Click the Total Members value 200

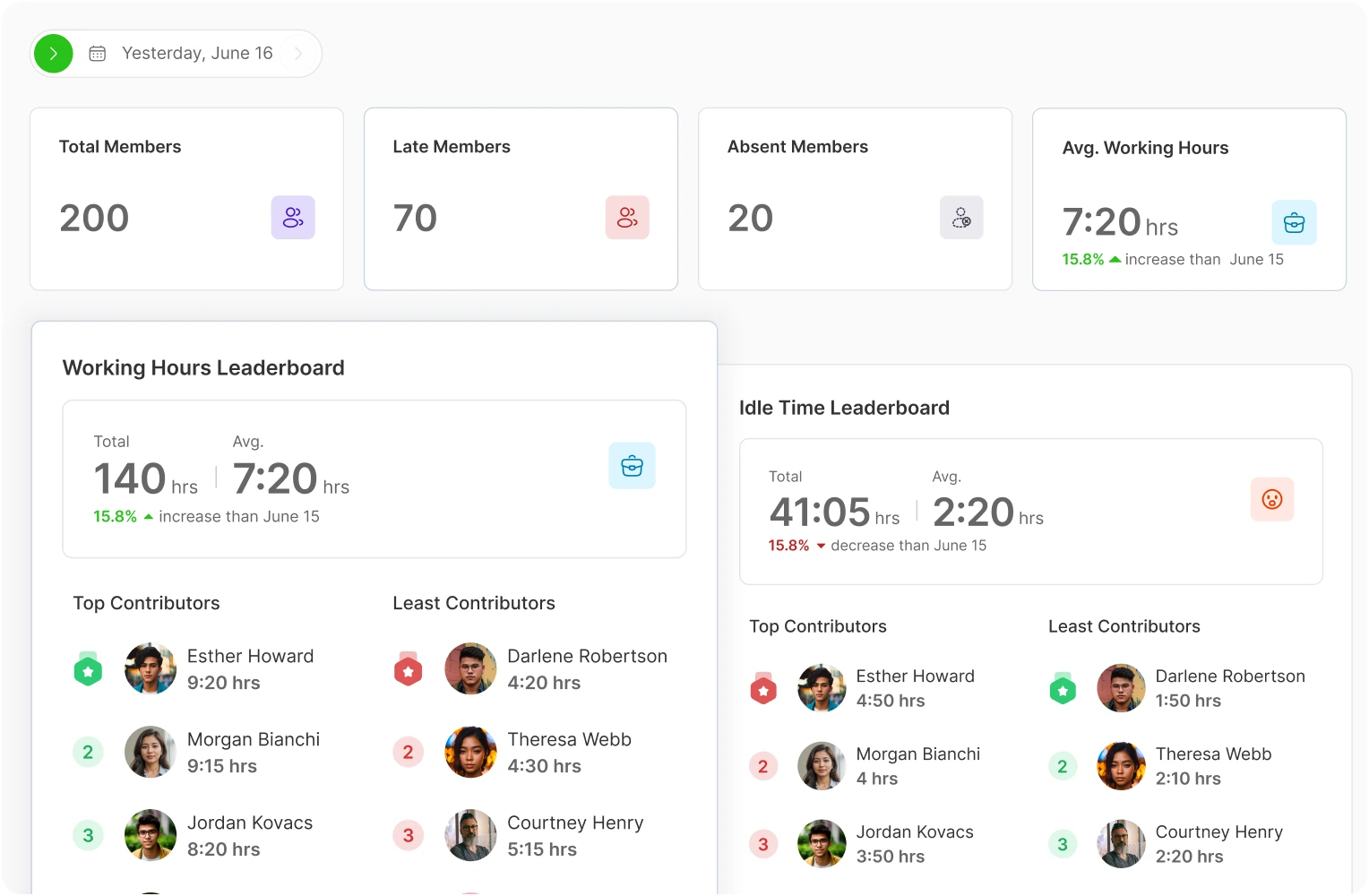(94, 218)
